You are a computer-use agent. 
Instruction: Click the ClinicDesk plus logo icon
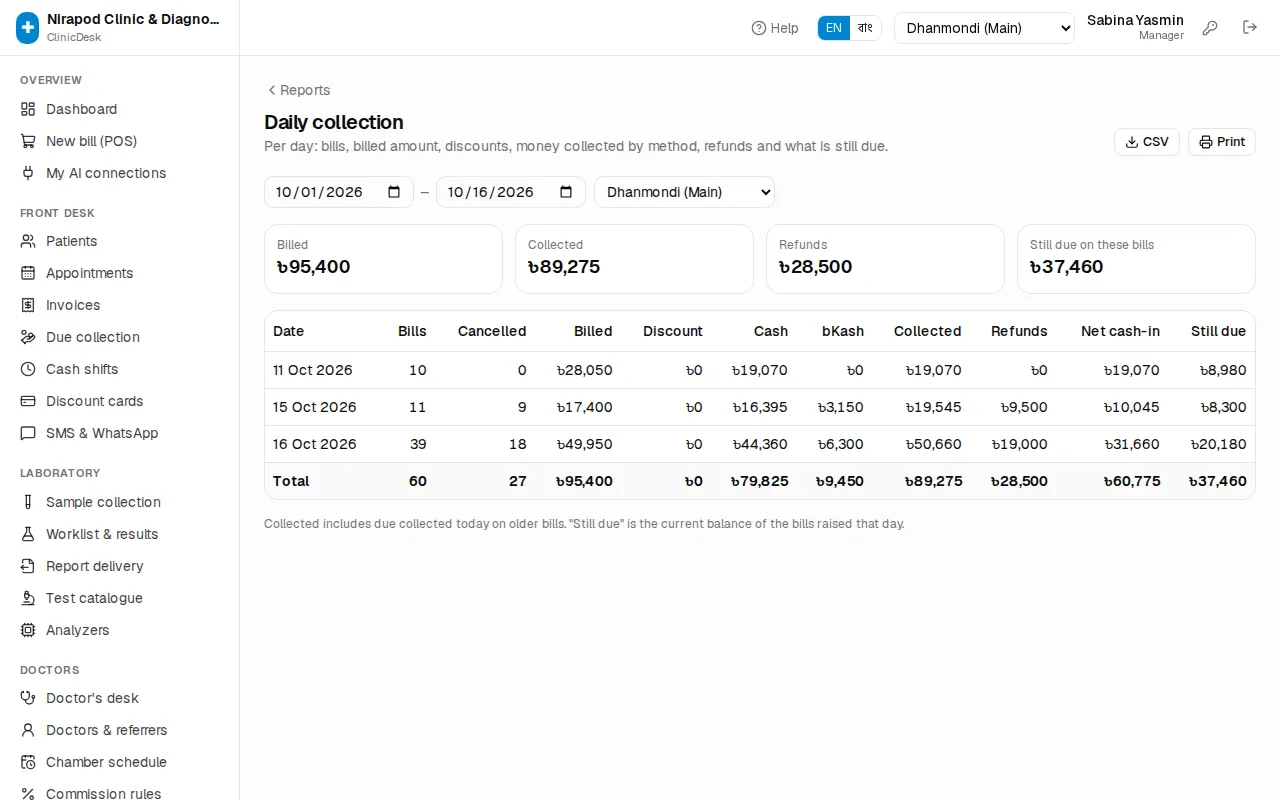tap(28, 28)
